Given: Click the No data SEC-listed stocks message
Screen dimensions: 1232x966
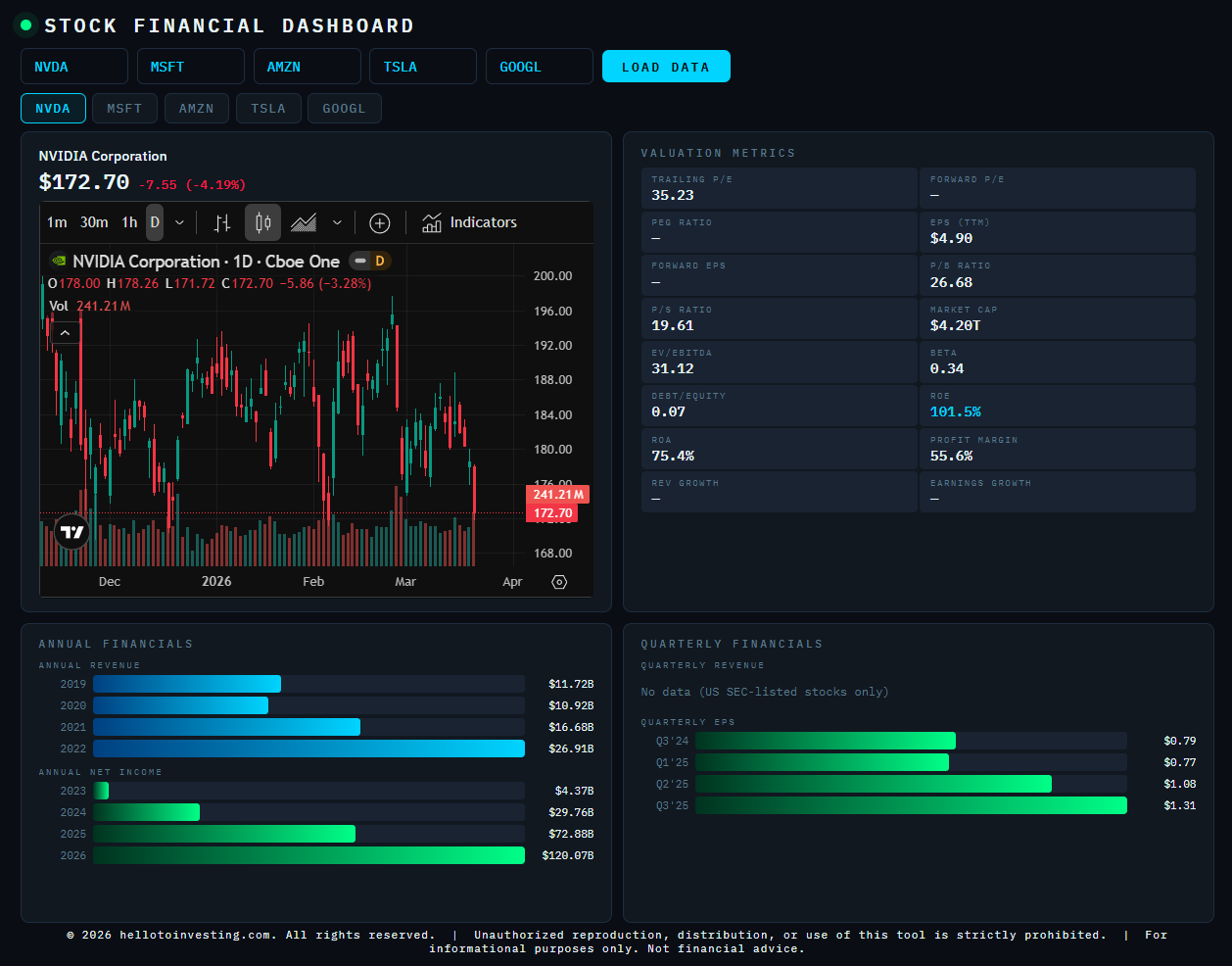Looking at the screenshot, I should tap(765, 692).
